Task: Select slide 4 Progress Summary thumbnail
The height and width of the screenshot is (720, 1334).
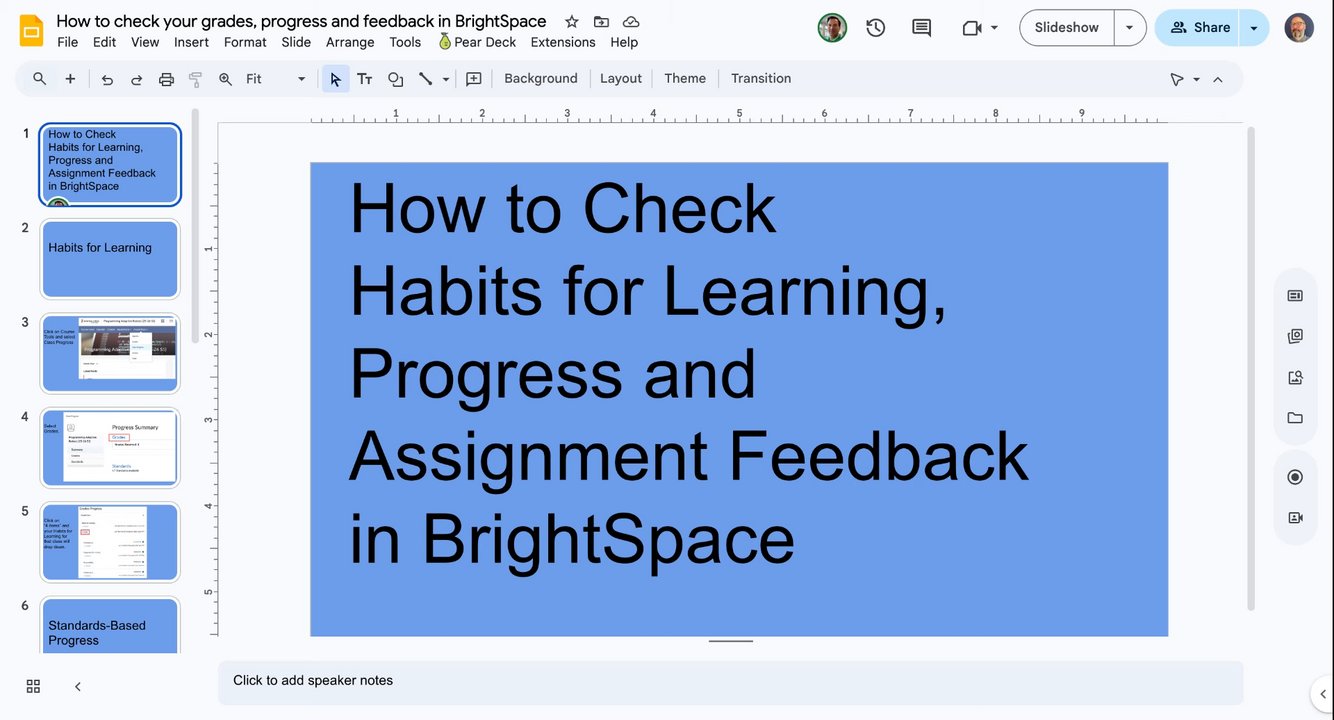Action: pyautogui.click(x=110, y=447)
